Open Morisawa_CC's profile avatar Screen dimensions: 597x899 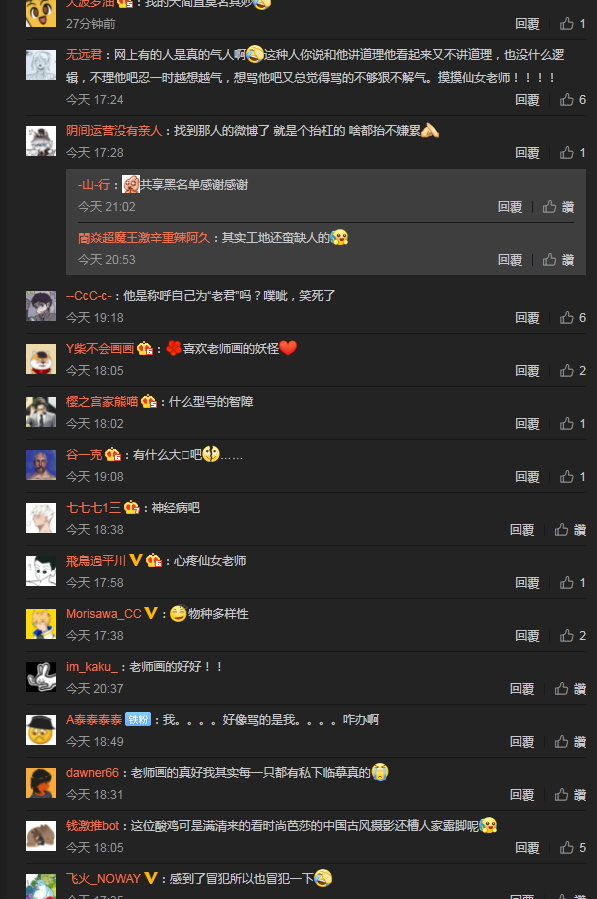pyautogui.click(x=41, y=624)
